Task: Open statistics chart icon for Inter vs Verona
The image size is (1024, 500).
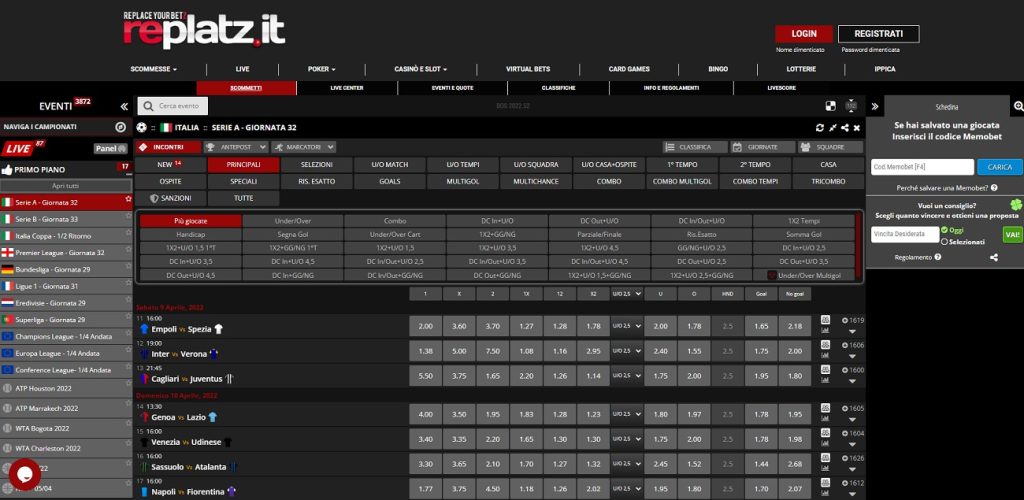Action: point(825,355)
